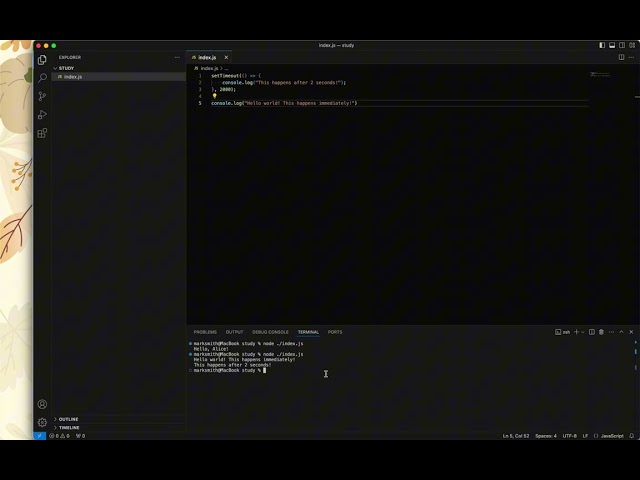Close the index.js editor tab
Viewport: 640px width, 480px height.
226,57
